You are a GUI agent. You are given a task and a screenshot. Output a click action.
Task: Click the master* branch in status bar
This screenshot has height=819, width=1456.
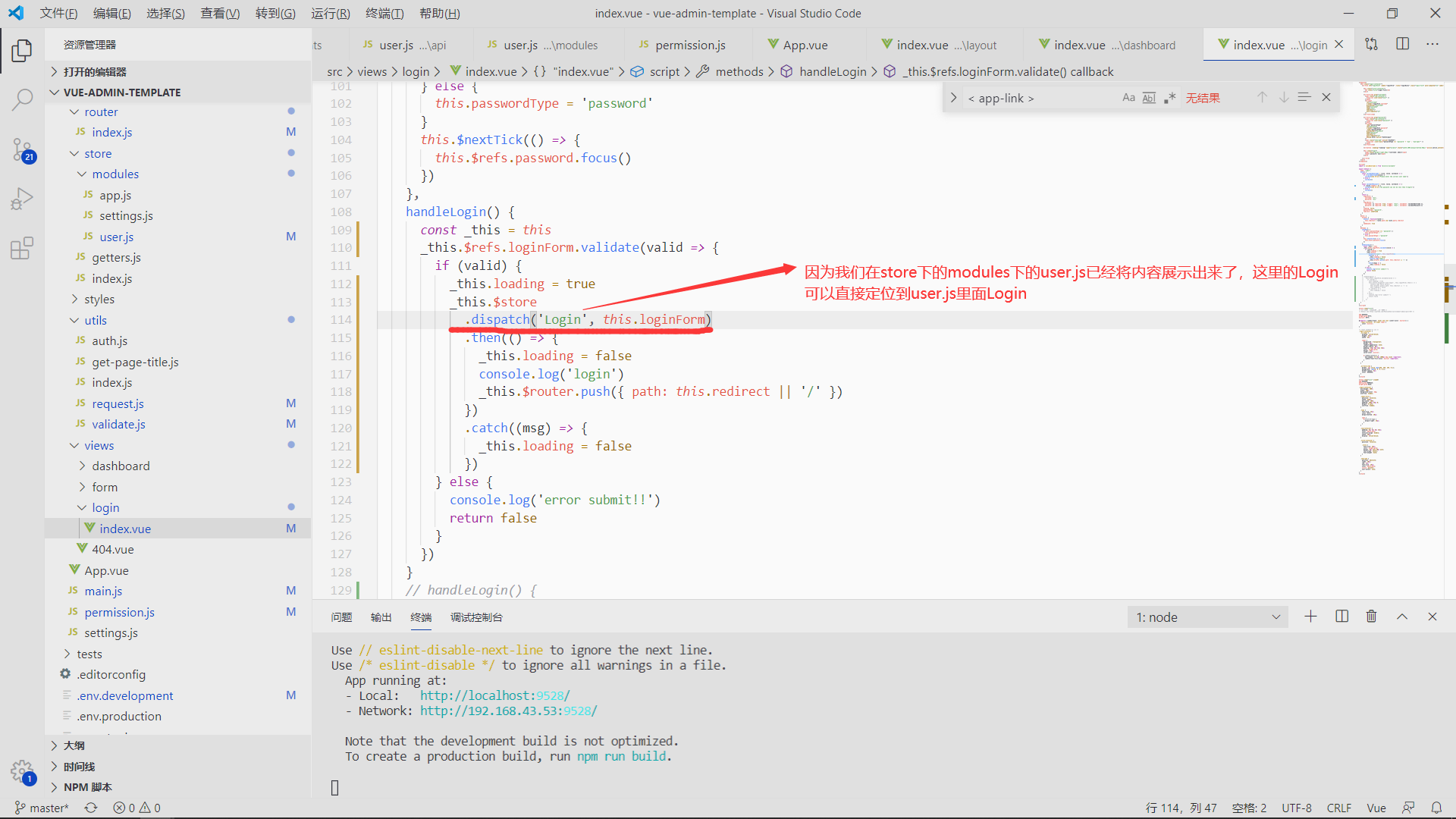[x=42, y=808]
